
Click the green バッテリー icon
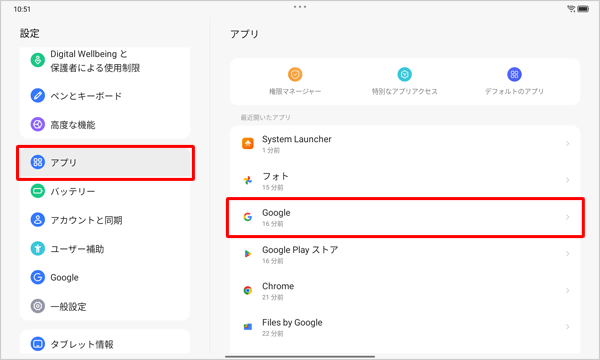[x=38, y=191]
